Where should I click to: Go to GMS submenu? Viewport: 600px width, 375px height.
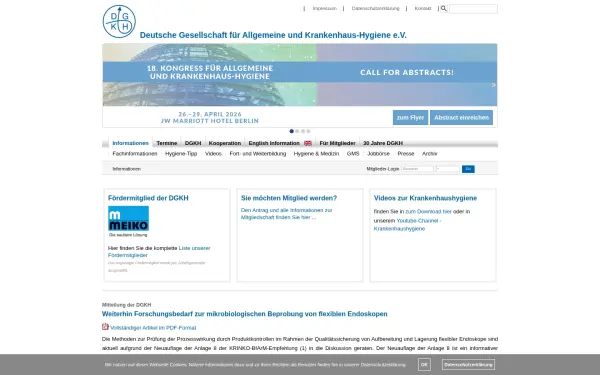[x=353, y=154]
